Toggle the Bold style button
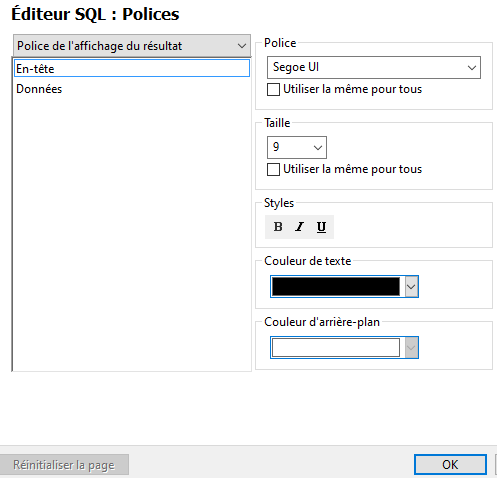Screen dimensions: 497x478 (278, 227)
